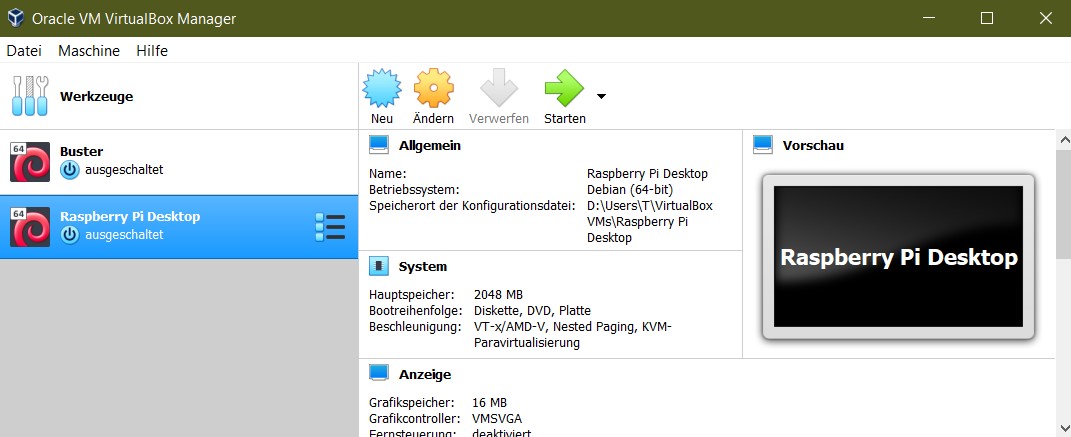Click power state icon for Buster

point(70,170)
